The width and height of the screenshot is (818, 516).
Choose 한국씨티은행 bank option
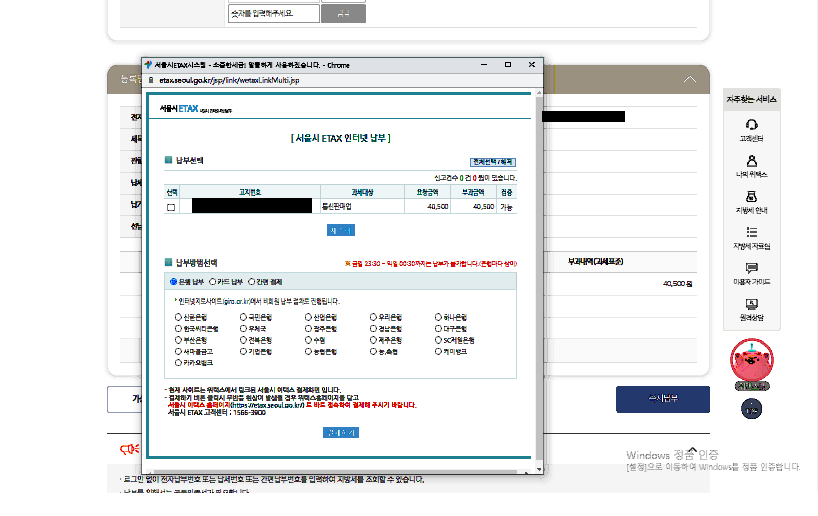tap(178, 329)
